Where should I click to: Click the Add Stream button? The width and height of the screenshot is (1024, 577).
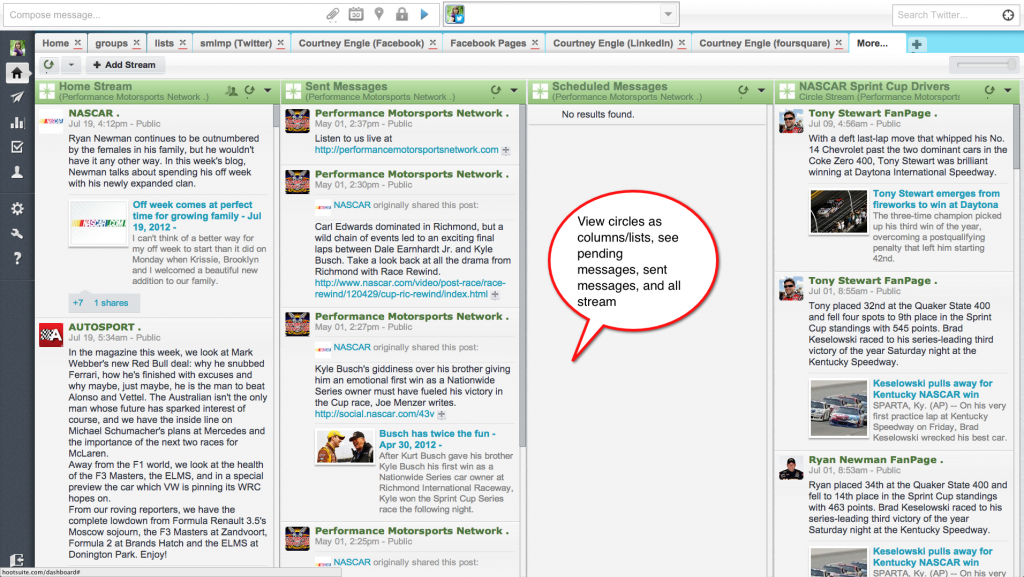[x=124, y=65]
